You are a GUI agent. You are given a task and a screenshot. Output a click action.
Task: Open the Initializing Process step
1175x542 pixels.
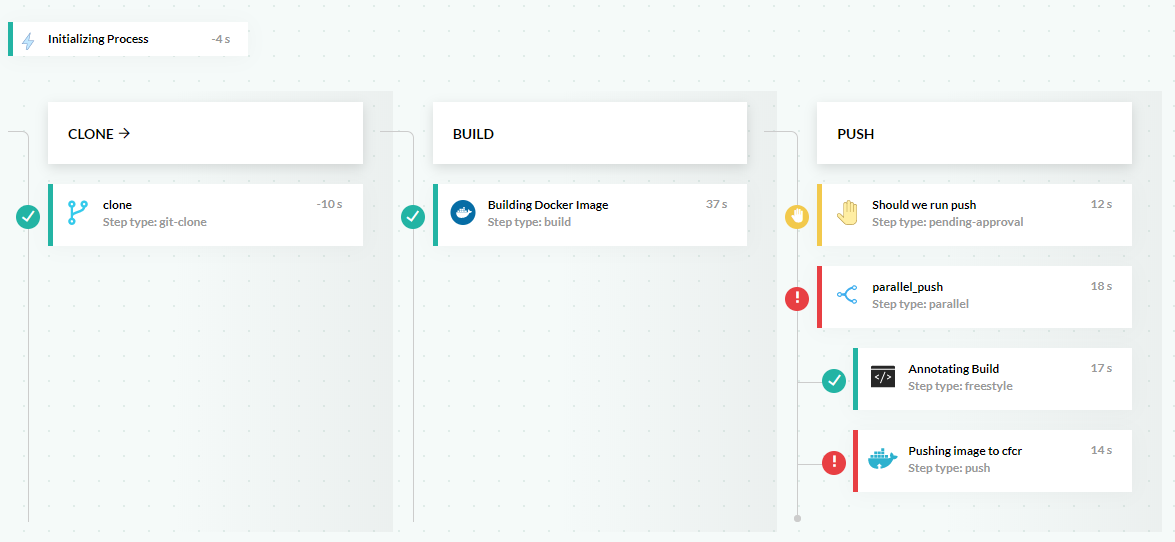(98, 40)
